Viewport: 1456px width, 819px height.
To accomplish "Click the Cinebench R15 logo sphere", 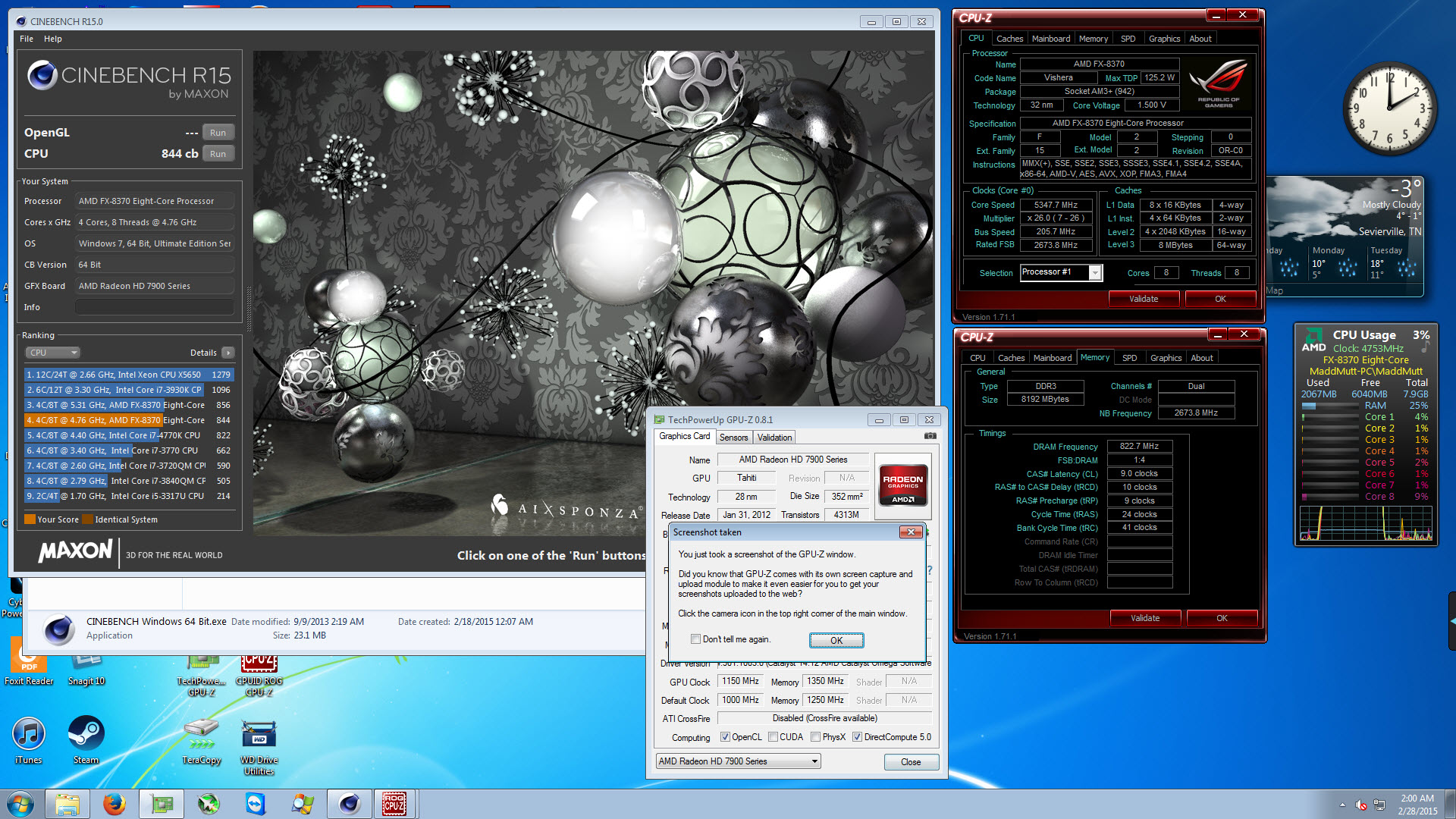I will pos(42,75).
